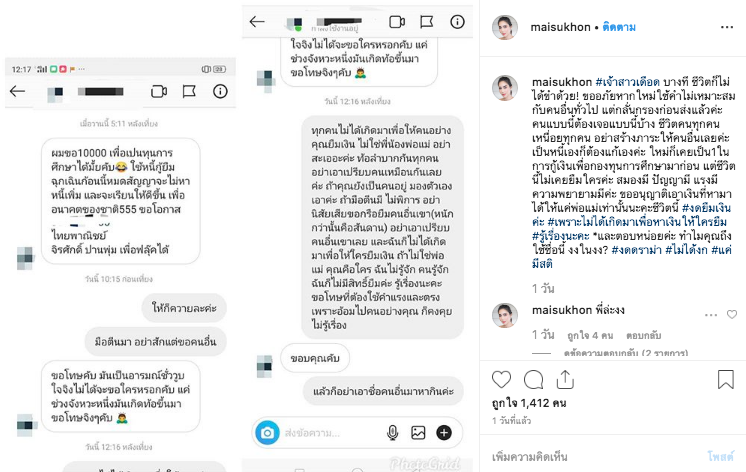Tap the image gallery icon in the message bar

point(418,433)
